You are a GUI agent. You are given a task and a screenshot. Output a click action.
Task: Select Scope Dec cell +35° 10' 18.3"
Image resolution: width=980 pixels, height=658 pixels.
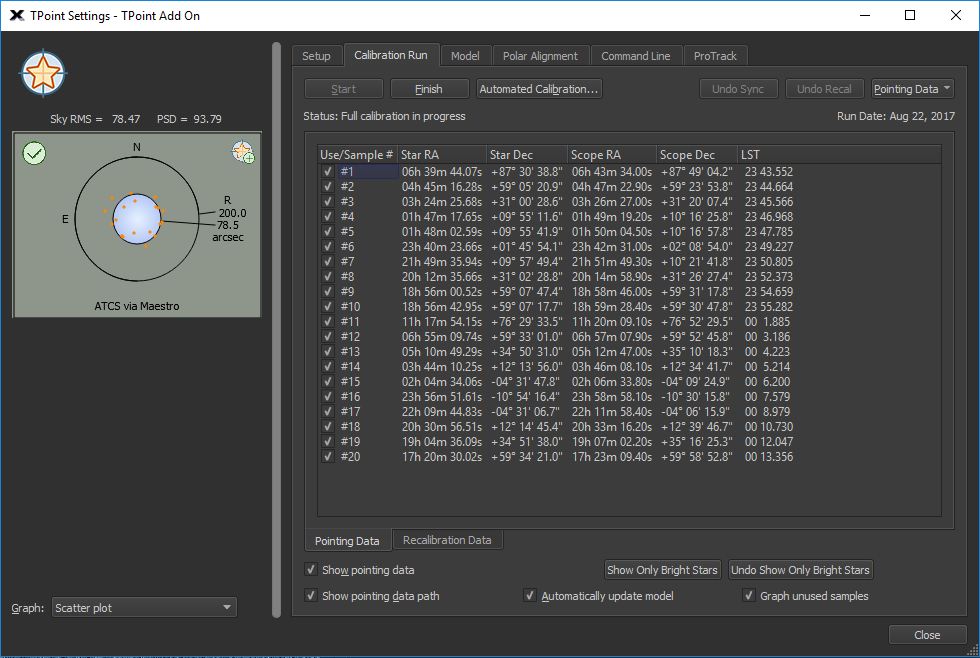tap(696, 351)
